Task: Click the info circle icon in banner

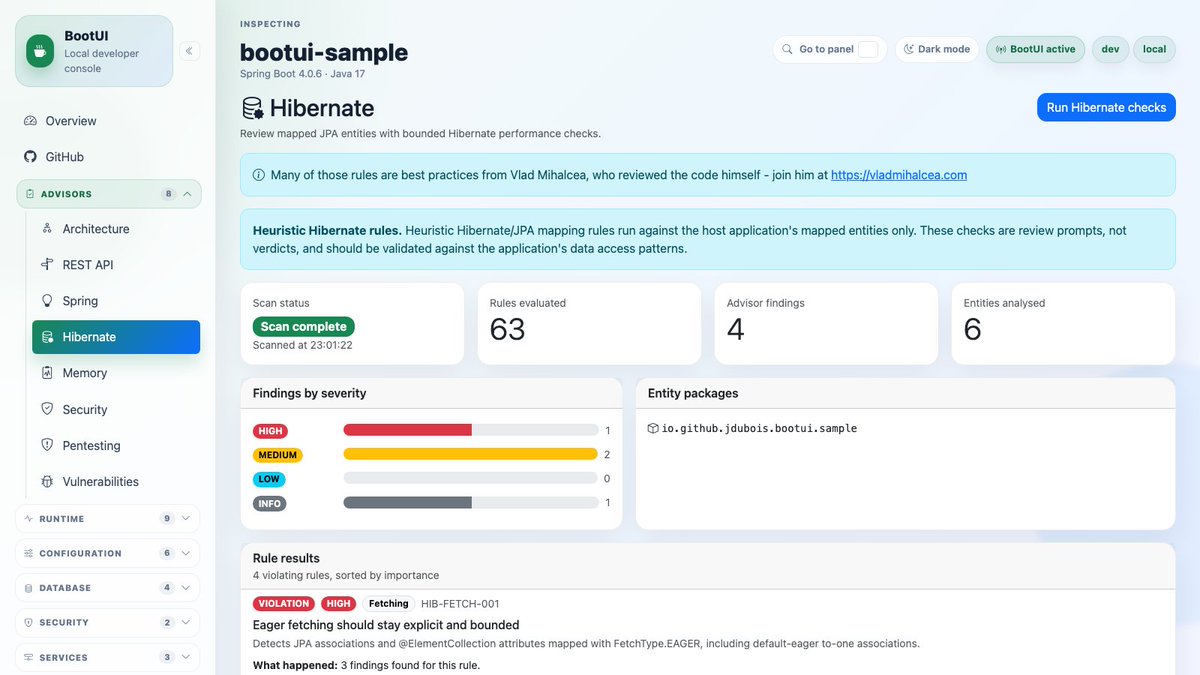Action: pos(258,175)
